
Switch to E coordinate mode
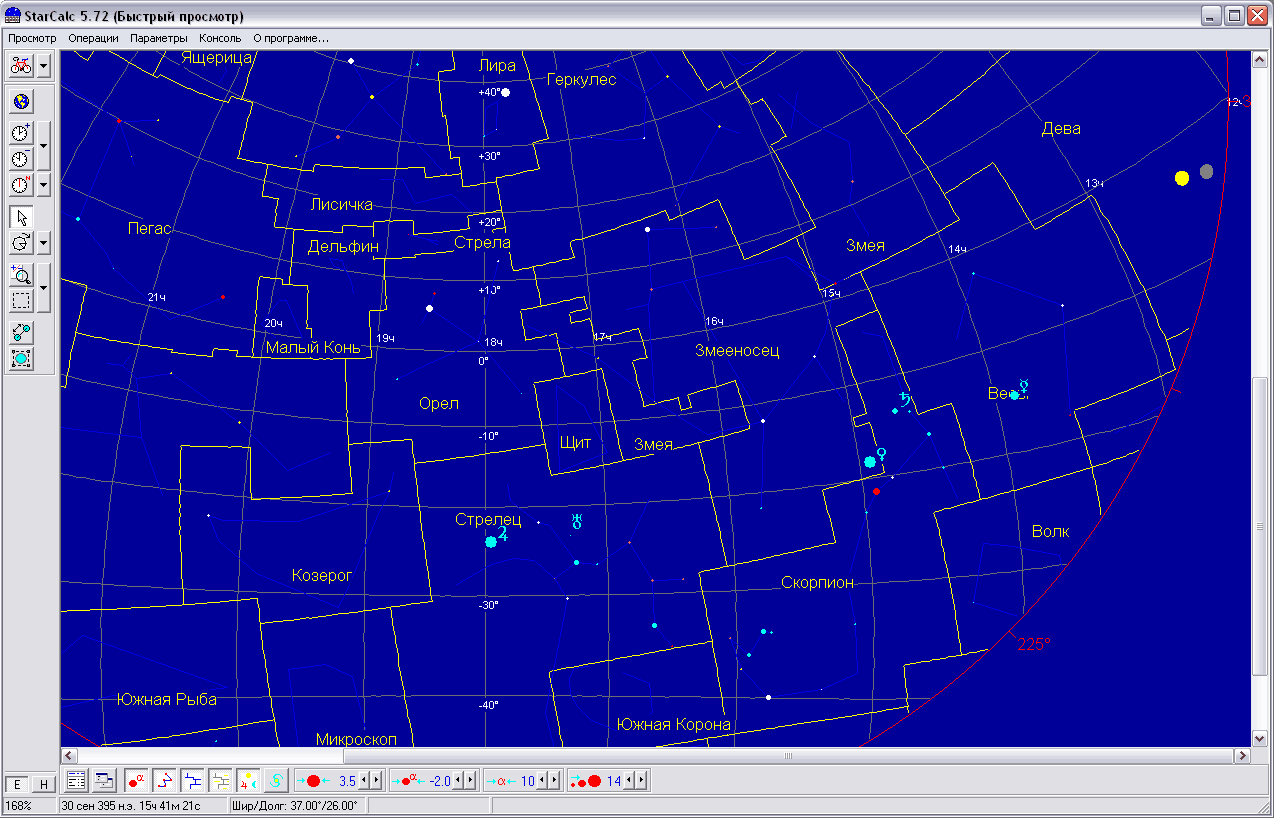pos(17,785)
